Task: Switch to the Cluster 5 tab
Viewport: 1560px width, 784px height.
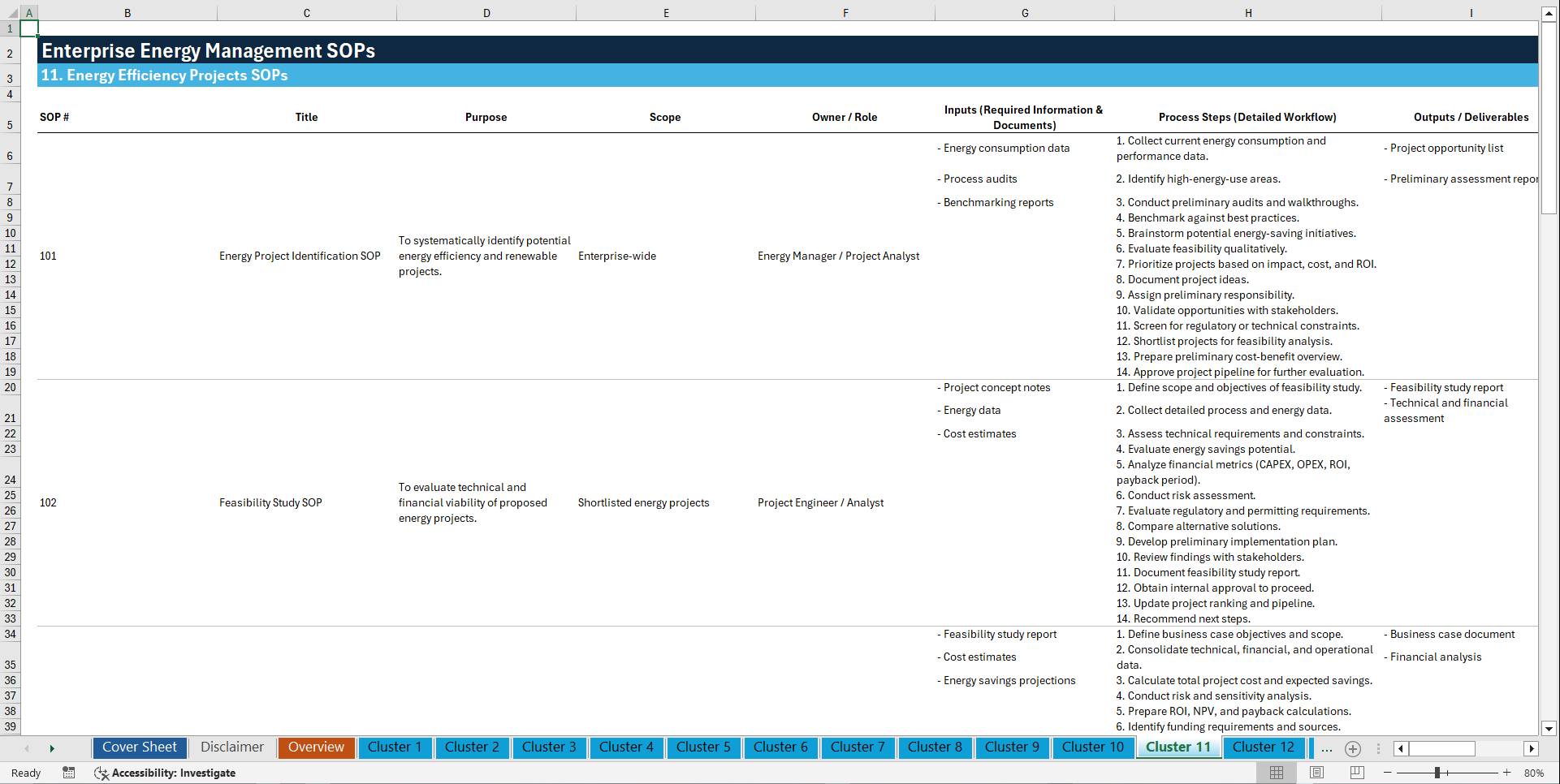Action: pyautogui.click(x=703, y=747)
